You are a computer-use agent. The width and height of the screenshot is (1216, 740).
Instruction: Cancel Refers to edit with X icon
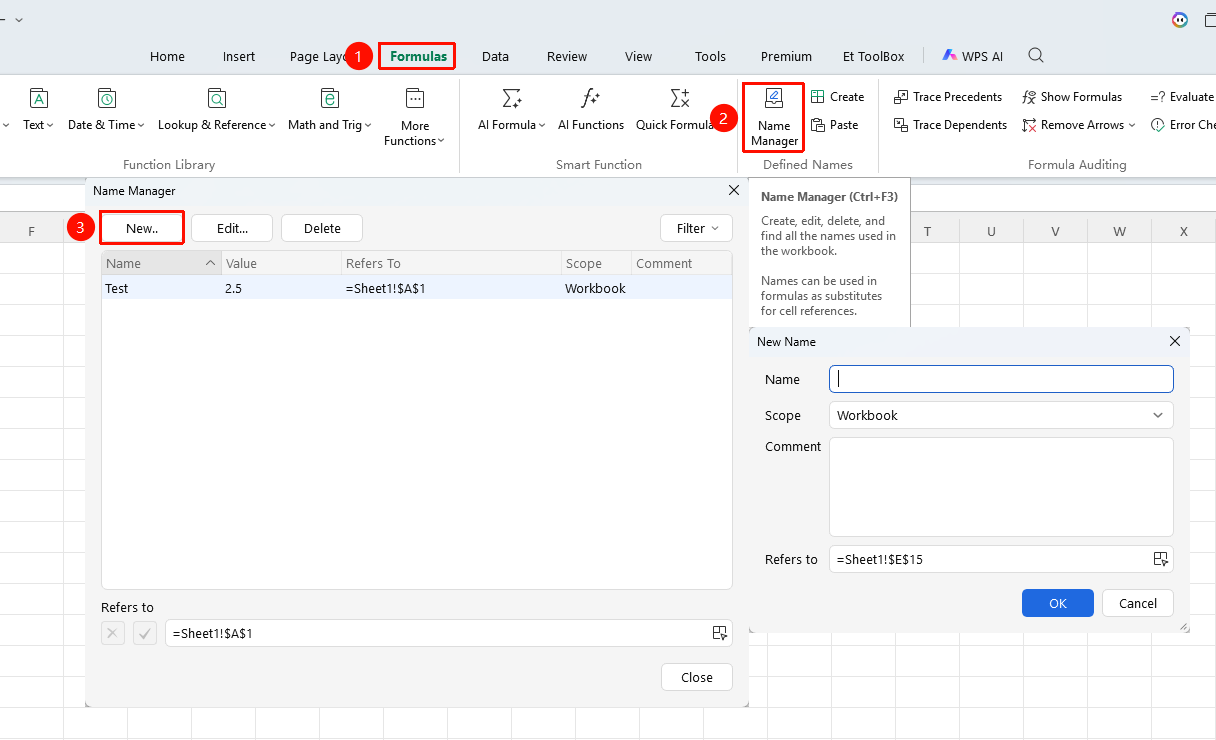[x=113, y=633]
